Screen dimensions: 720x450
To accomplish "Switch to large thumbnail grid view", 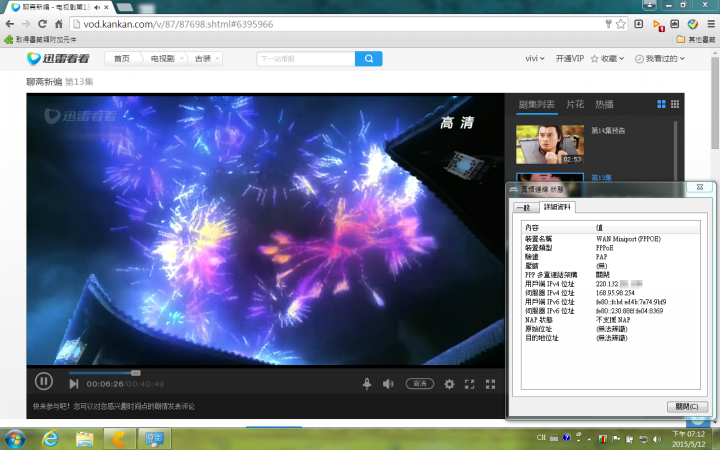I will tap(661, 104).
